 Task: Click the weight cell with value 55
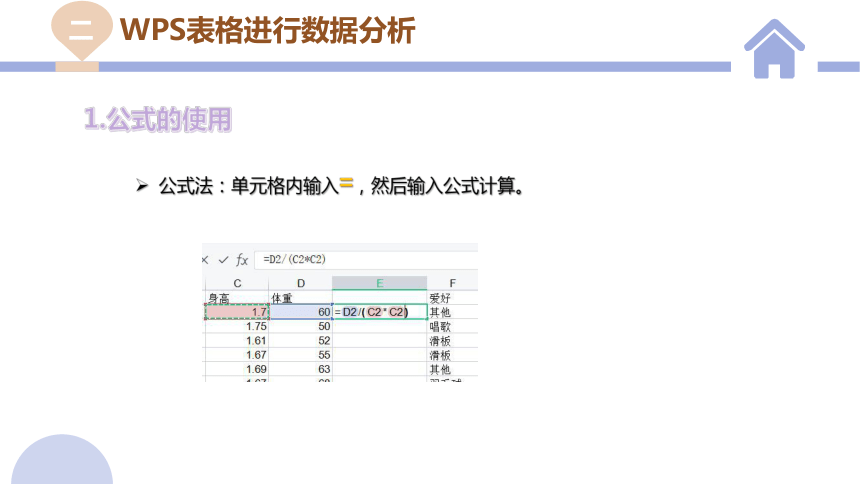click(301, 355)
